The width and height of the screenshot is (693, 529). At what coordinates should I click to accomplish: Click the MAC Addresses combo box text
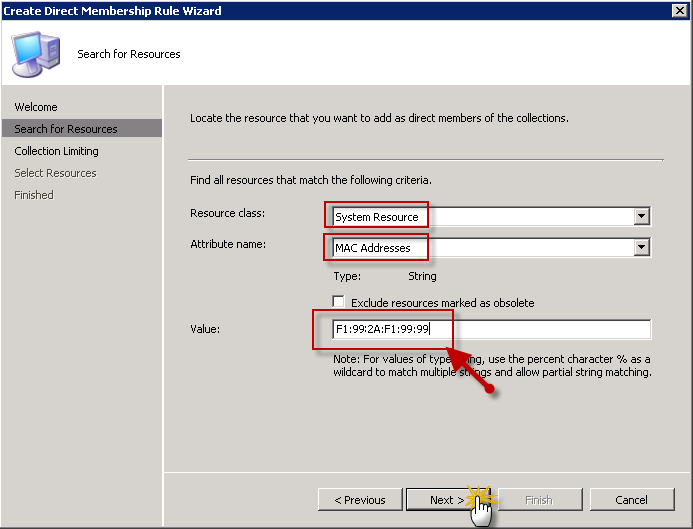[373, 248]
